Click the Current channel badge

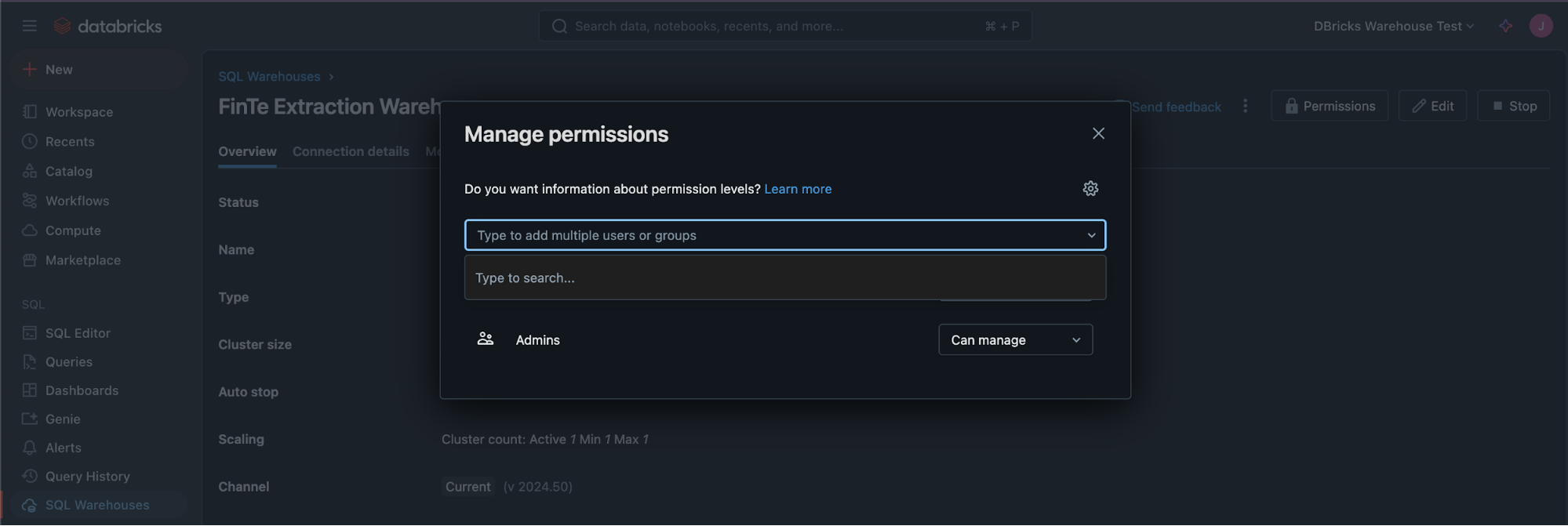point(467,487)
